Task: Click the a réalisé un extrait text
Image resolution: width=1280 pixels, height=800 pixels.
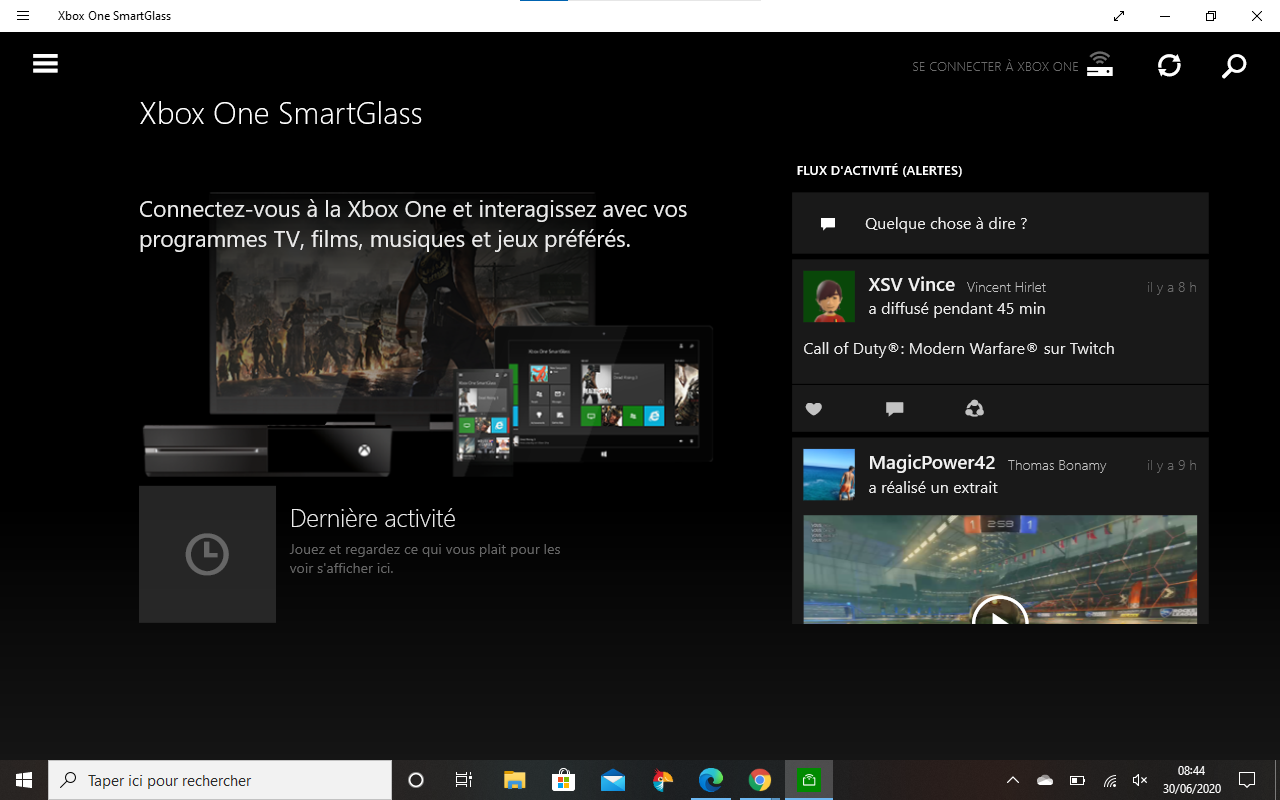Action: (933, 488)
